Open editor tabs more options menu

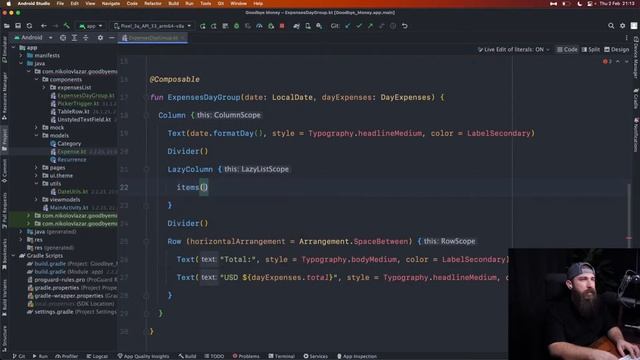(x=627, y=38)
